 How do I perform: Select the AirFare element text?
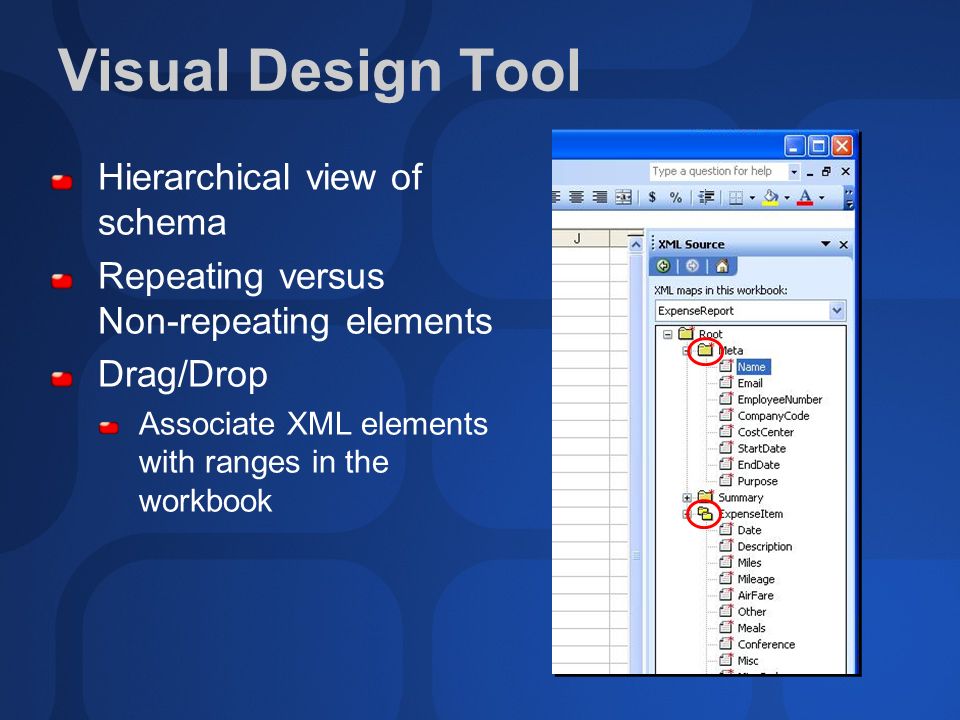click(756, 595)
